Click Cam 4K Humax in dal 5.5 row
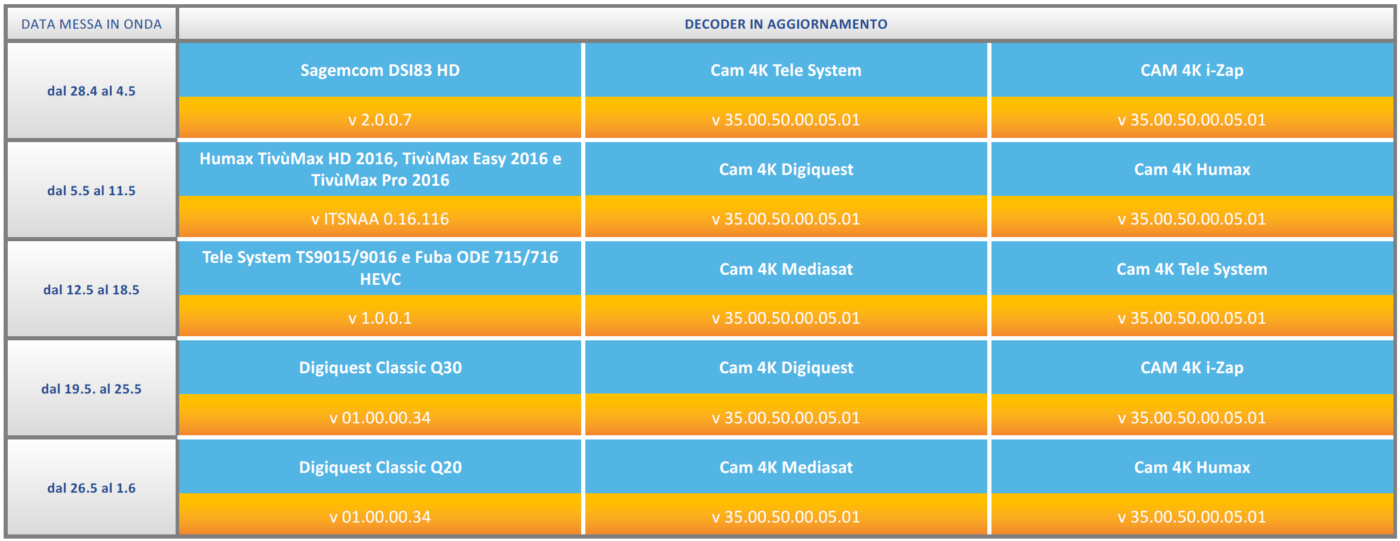Viewport: 1400px width, 541px height. (x=1192, y=169)
